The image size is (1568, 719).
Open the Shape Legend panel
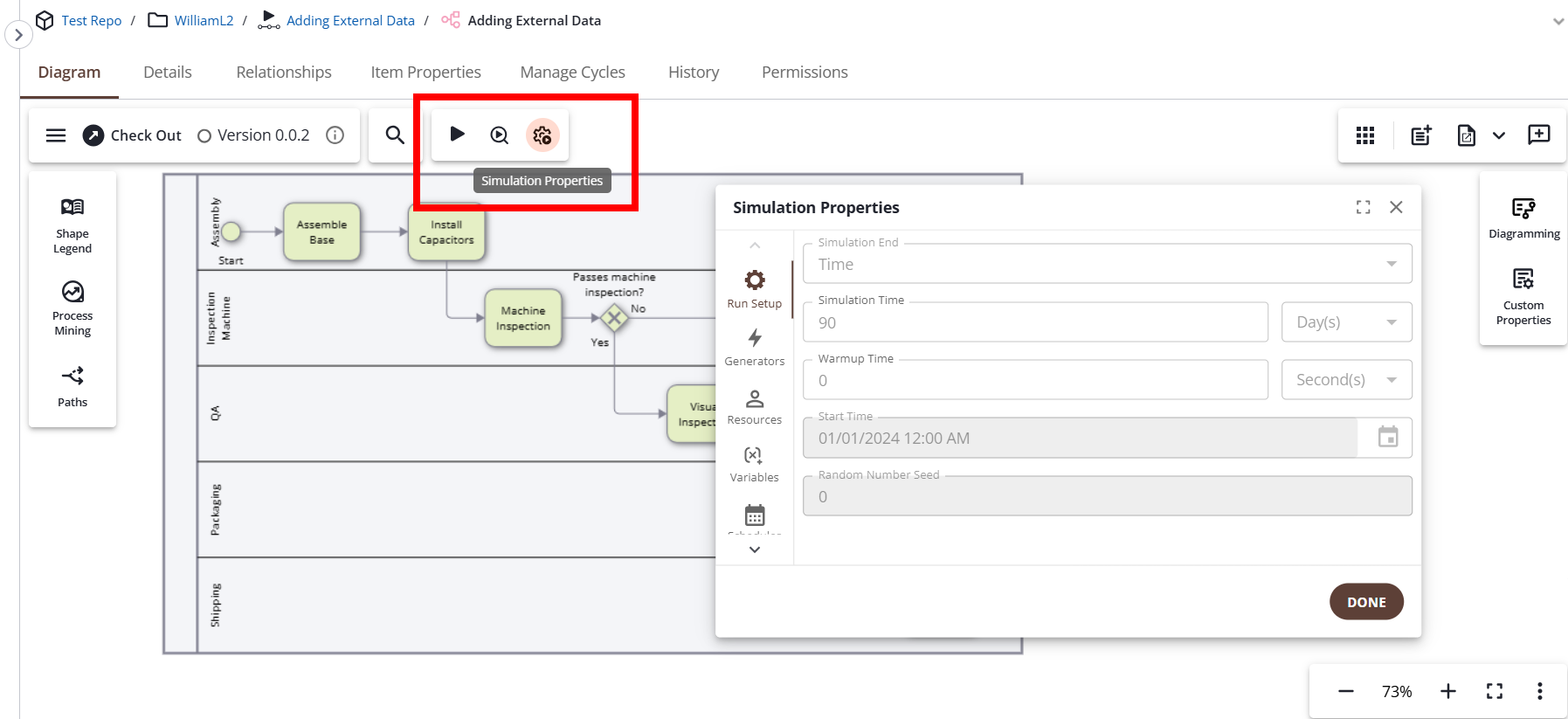[x=73, y=225]
